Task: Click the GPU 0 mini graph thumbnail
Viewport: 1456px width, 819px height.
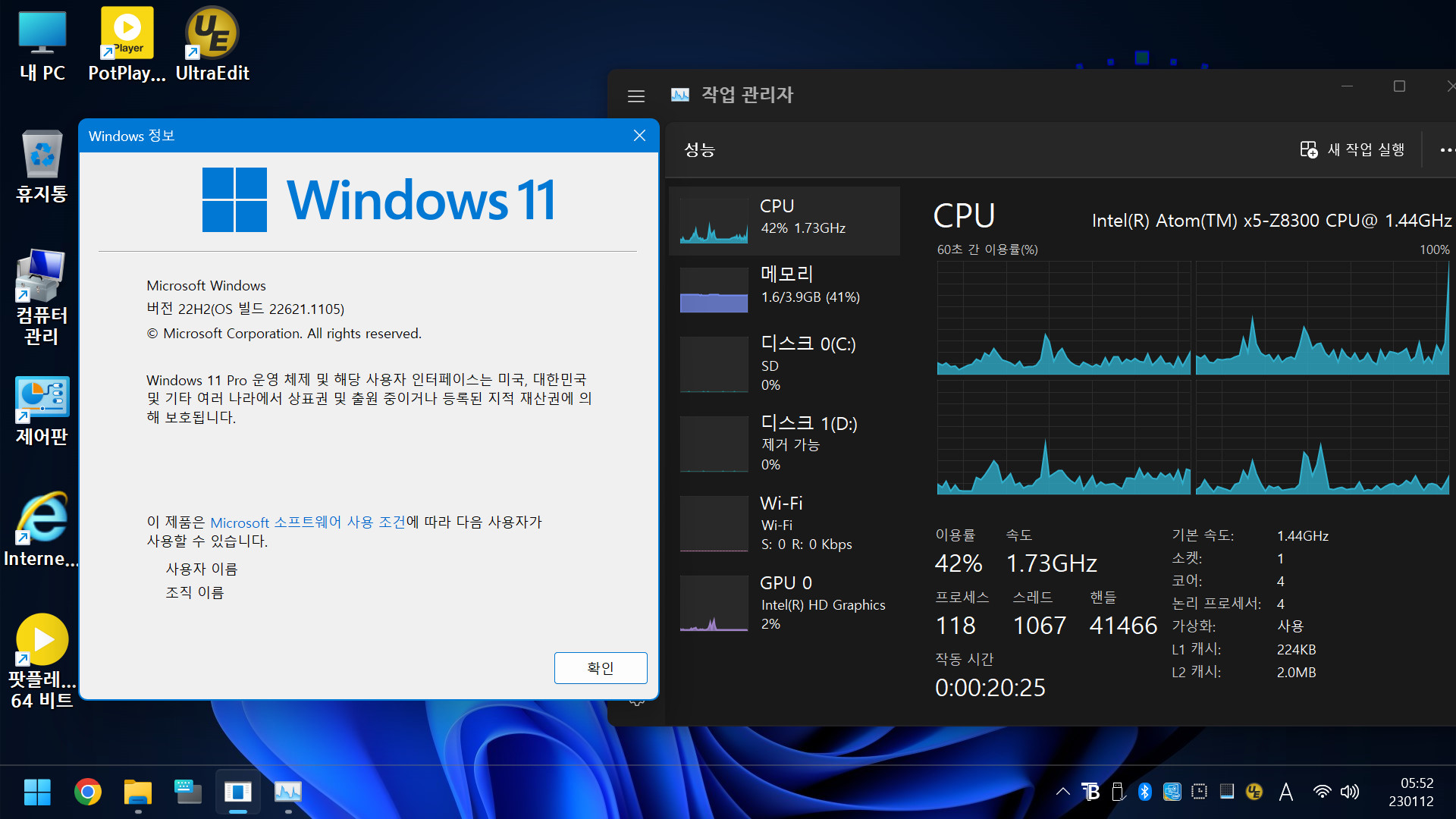Action: (x=714, y=604)
